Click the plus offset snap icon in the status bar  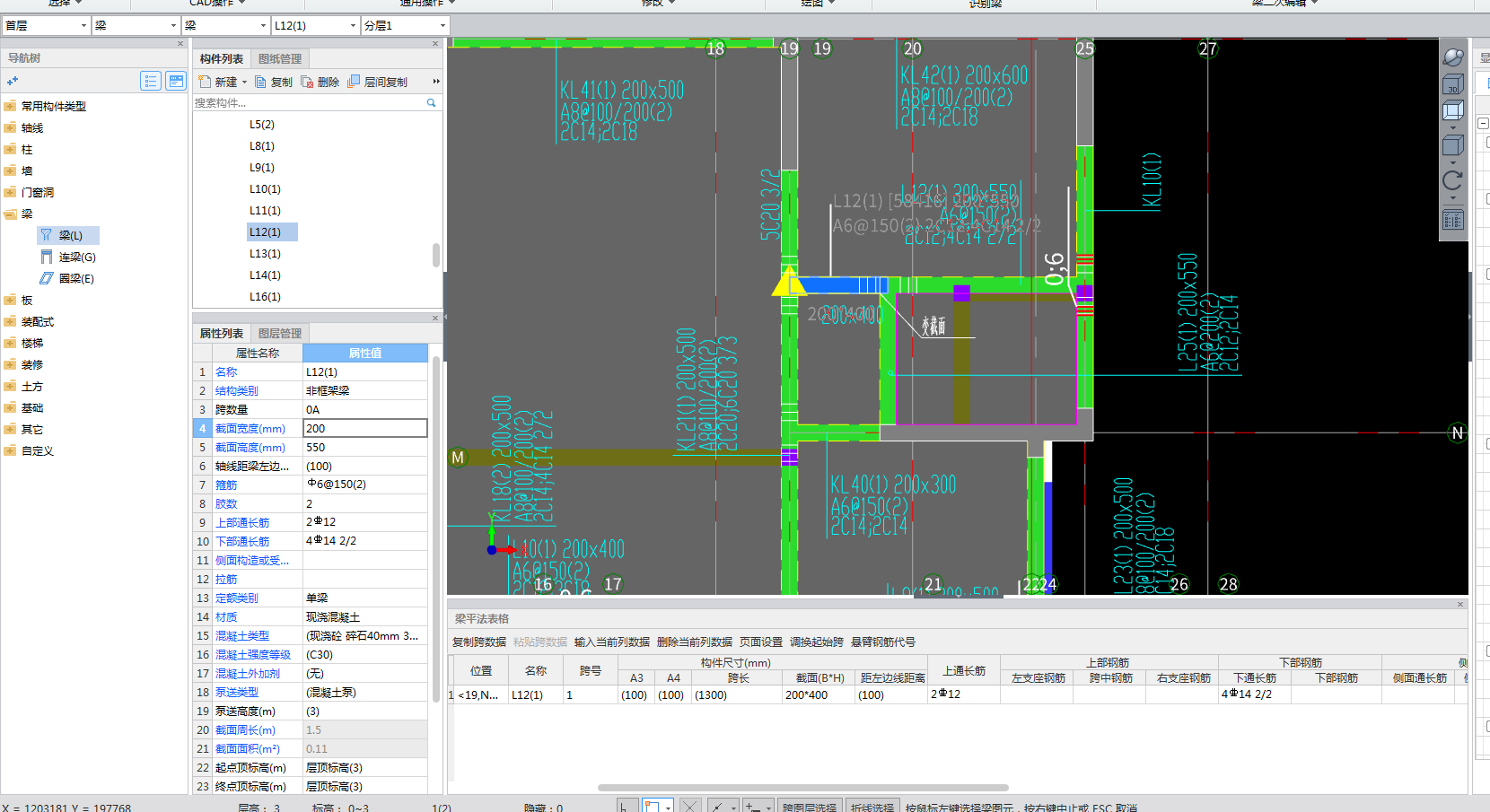tap(754, 807)
